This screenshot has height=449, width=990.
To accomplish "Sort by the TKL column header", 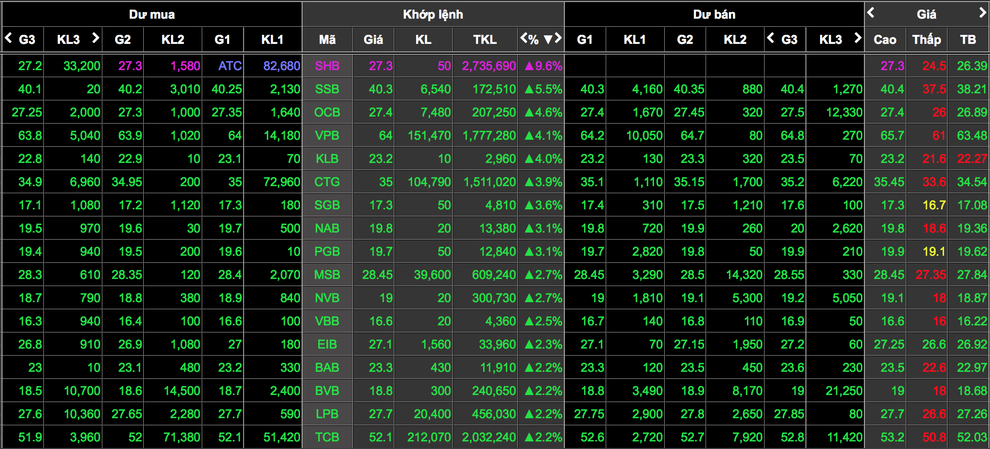I will pos(485,40).
